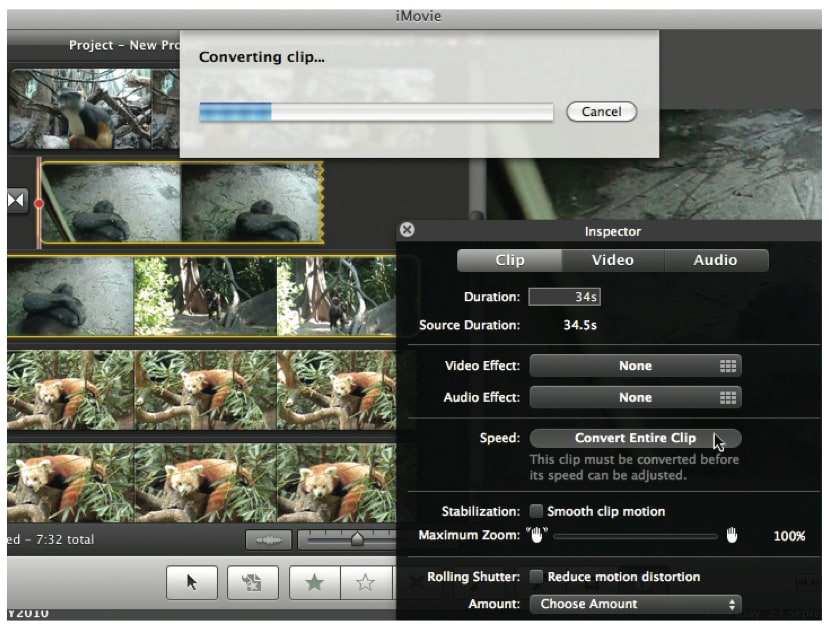Click the Project – New Project title
The width and height of the screenshot is (829, 629).
pos(124,45)
